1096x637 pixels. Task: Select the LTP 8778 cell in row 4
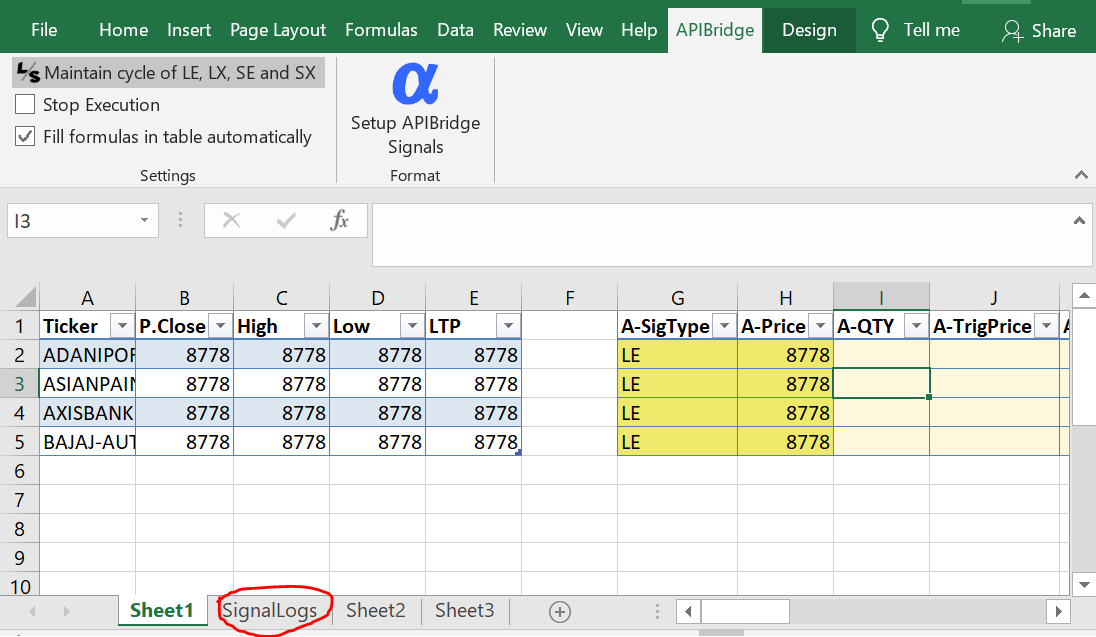[474, 413]
